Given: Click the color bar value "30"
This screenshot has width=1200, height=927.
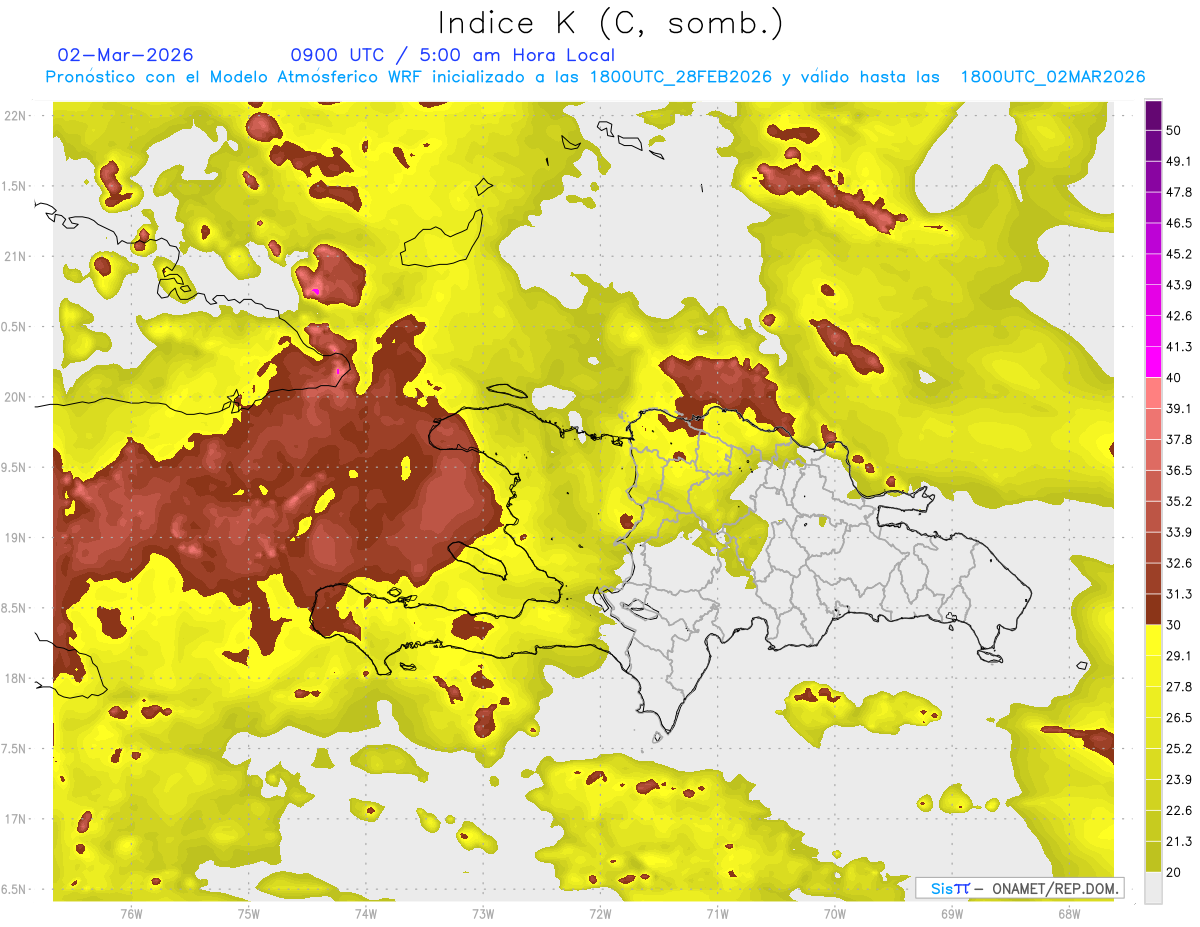Looking at the screenshot, I should pos(1173,625).
